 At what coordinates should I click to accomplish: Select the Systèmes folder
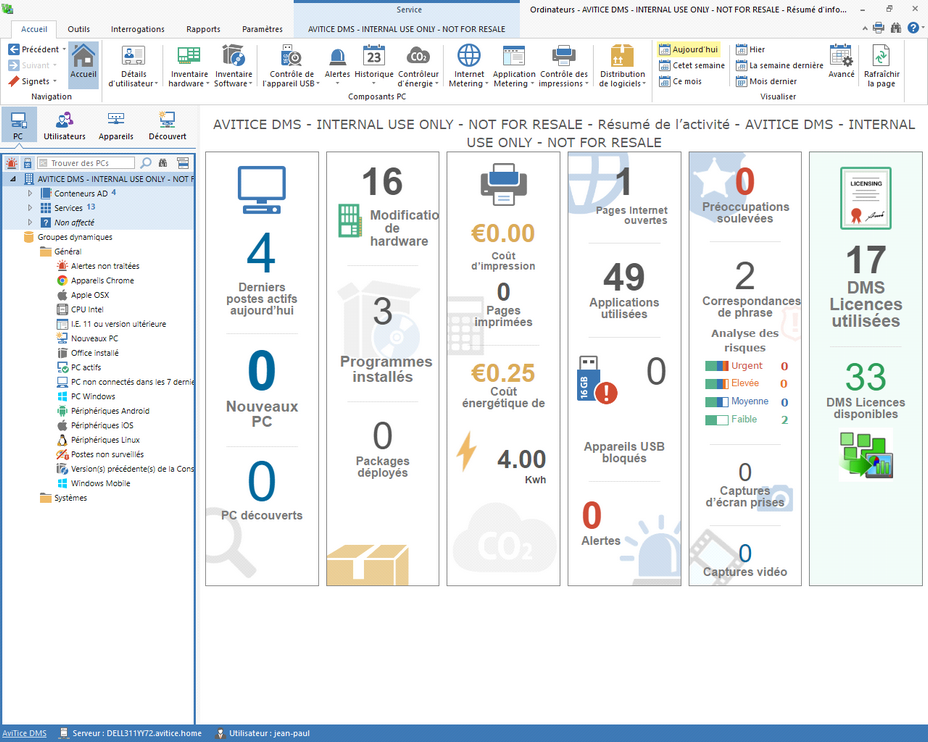coord(63,498)
